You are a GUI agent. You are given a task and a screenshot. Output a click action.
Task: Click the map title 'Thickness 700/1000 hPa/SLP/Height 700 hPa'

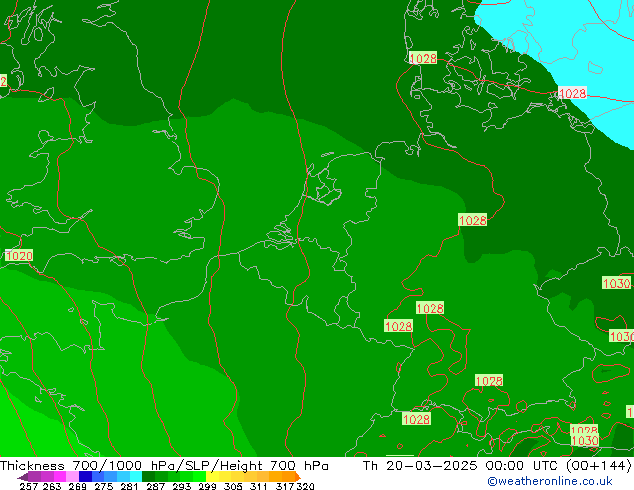click(x=164, y=466)
